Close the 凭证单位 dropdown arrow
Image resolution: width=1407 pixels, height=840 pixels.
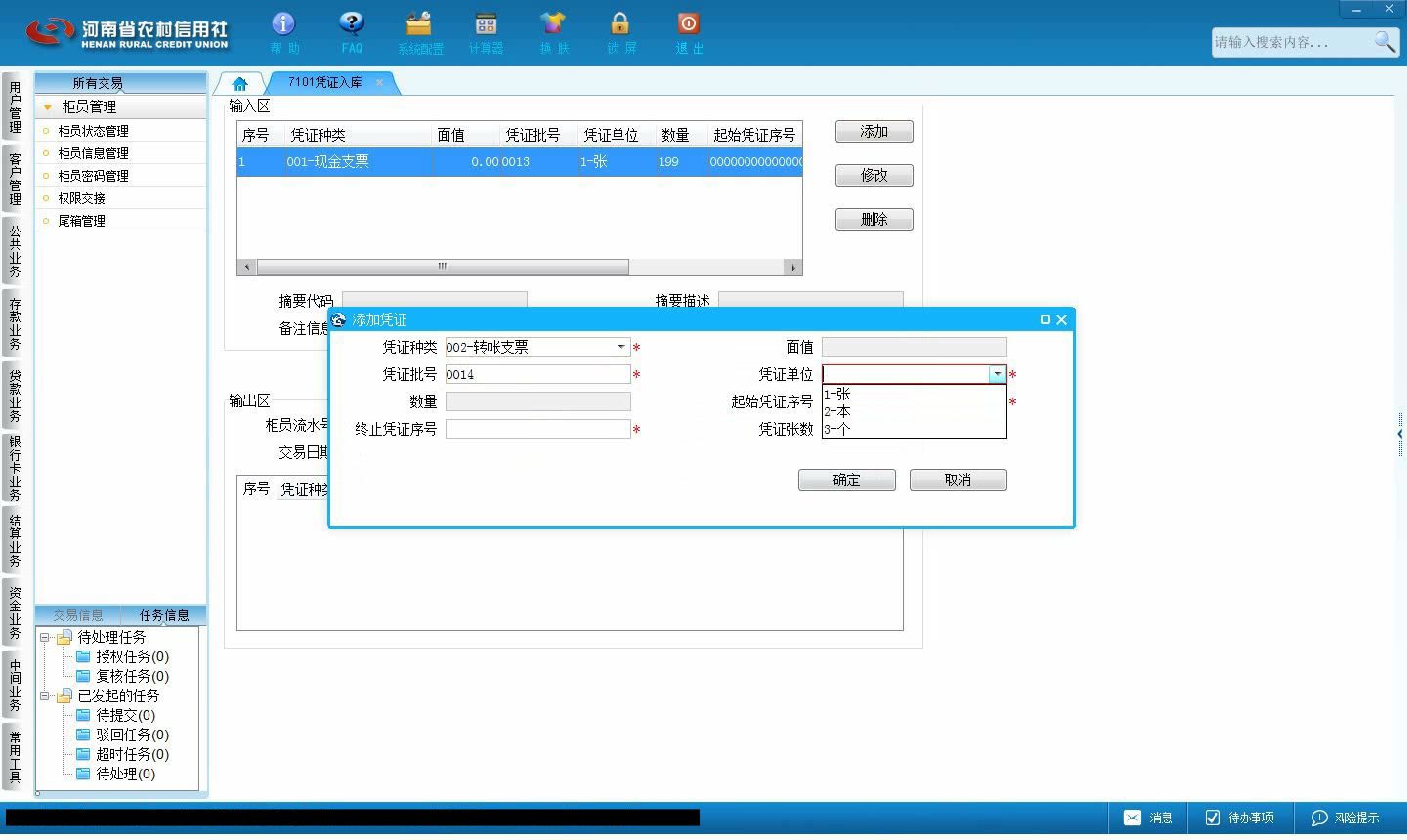[997, 374]
